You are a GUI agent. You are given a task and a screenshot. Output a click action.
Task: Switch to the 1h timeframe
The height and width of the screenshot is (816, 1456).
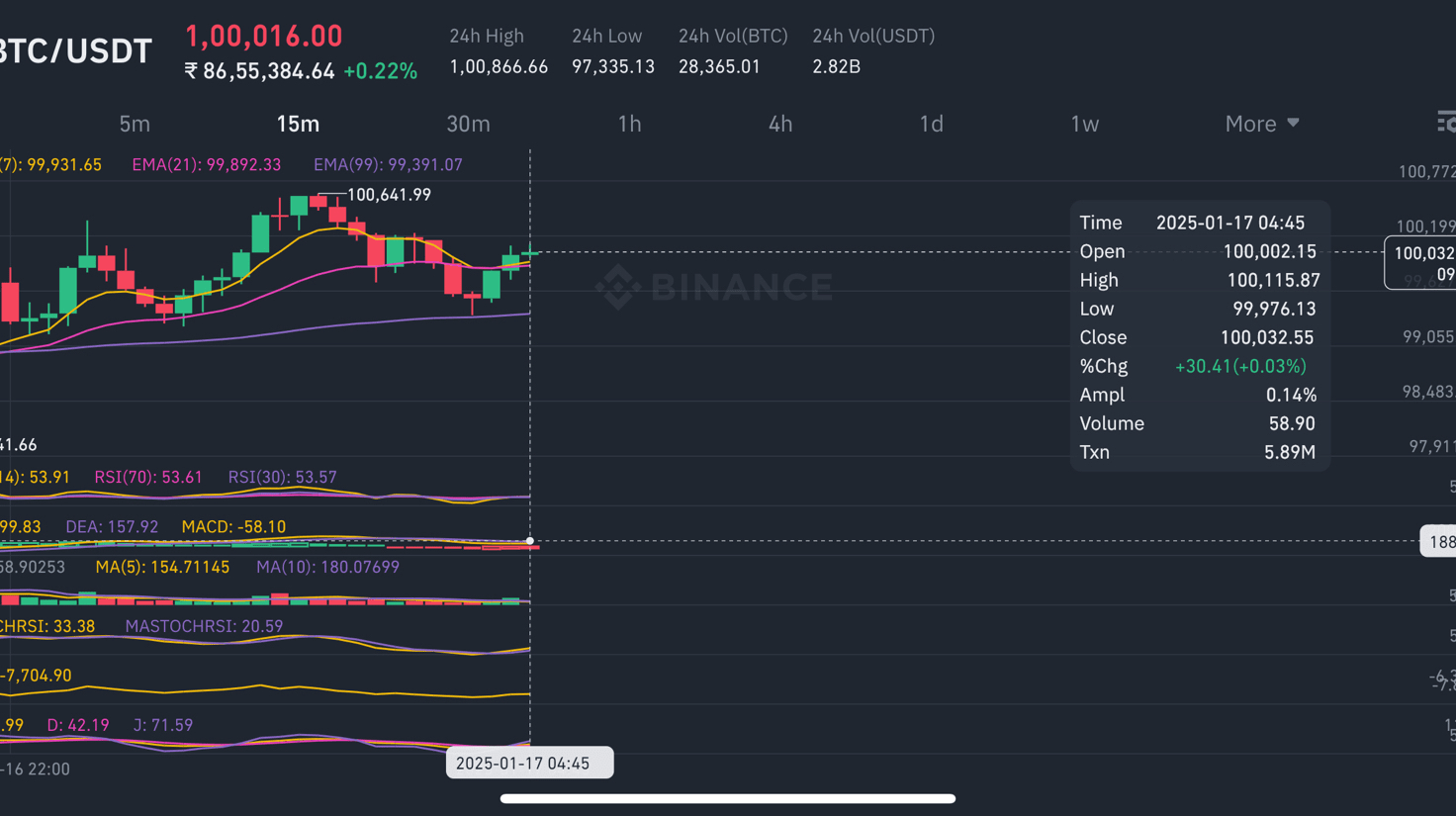click(629, 124)
